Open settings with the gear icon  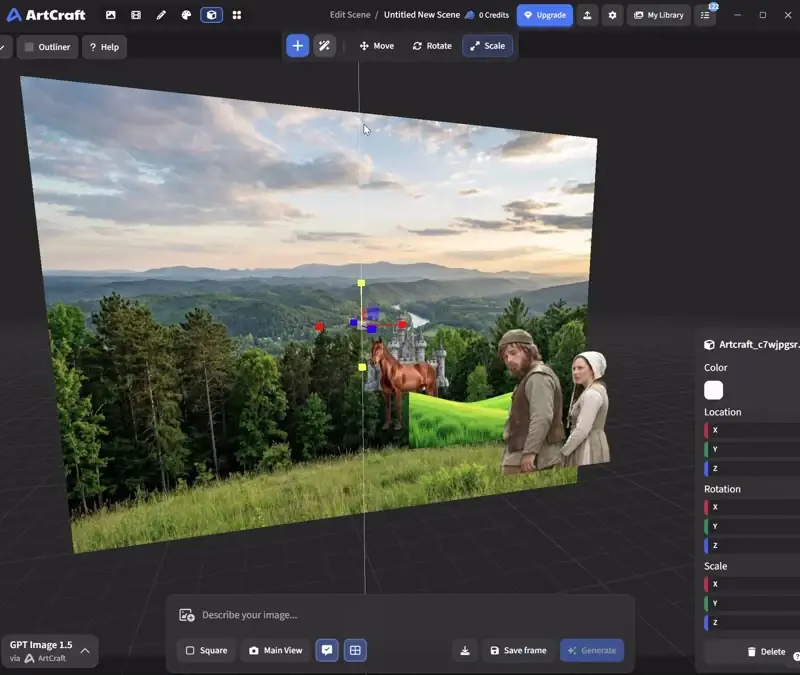click(x=612, y=15)
